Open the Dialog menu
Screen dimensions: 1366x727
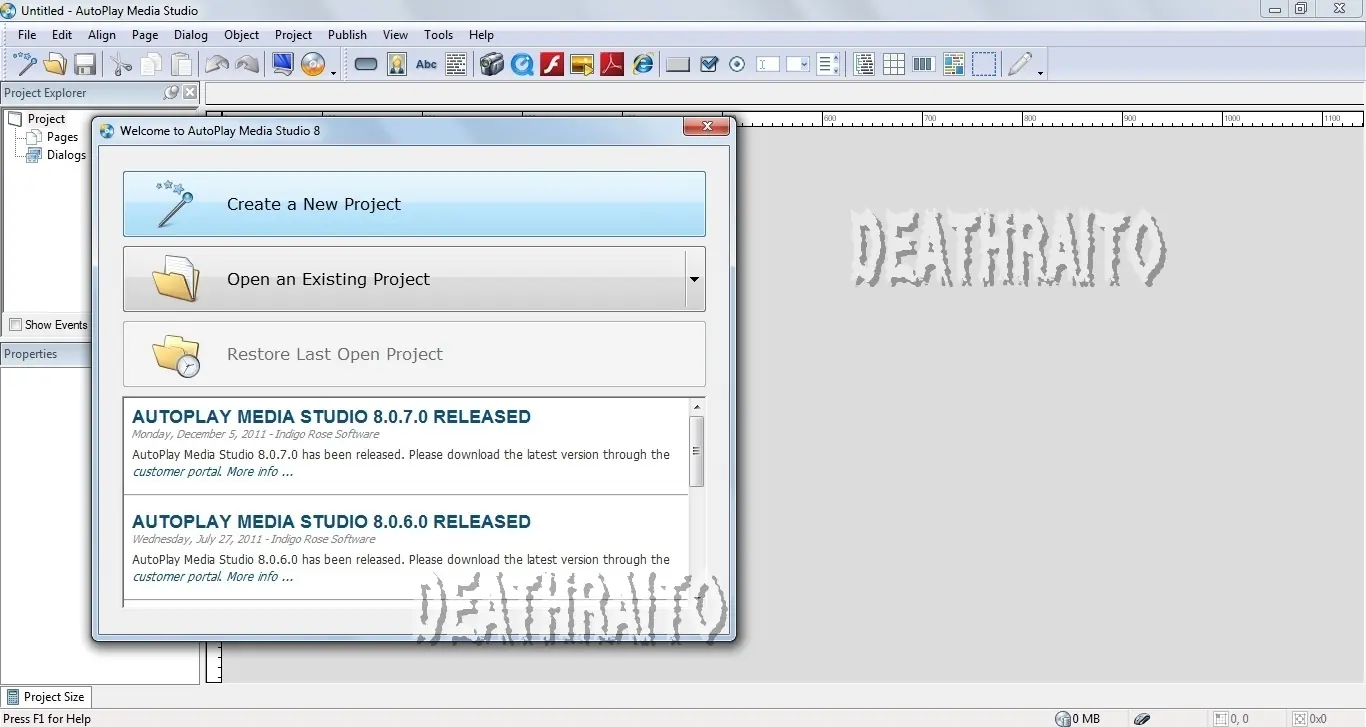(x=191, y=35)
